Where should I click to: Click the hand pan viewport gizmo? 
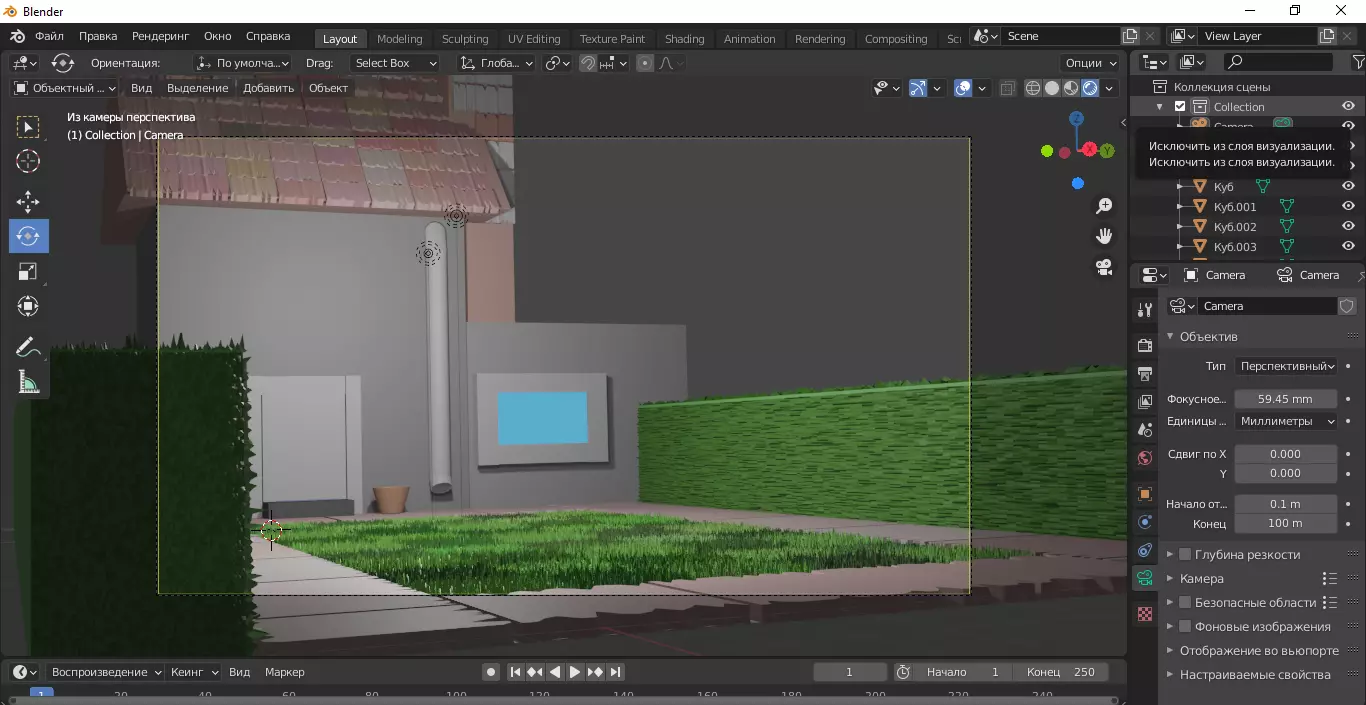click(1104, 236)
